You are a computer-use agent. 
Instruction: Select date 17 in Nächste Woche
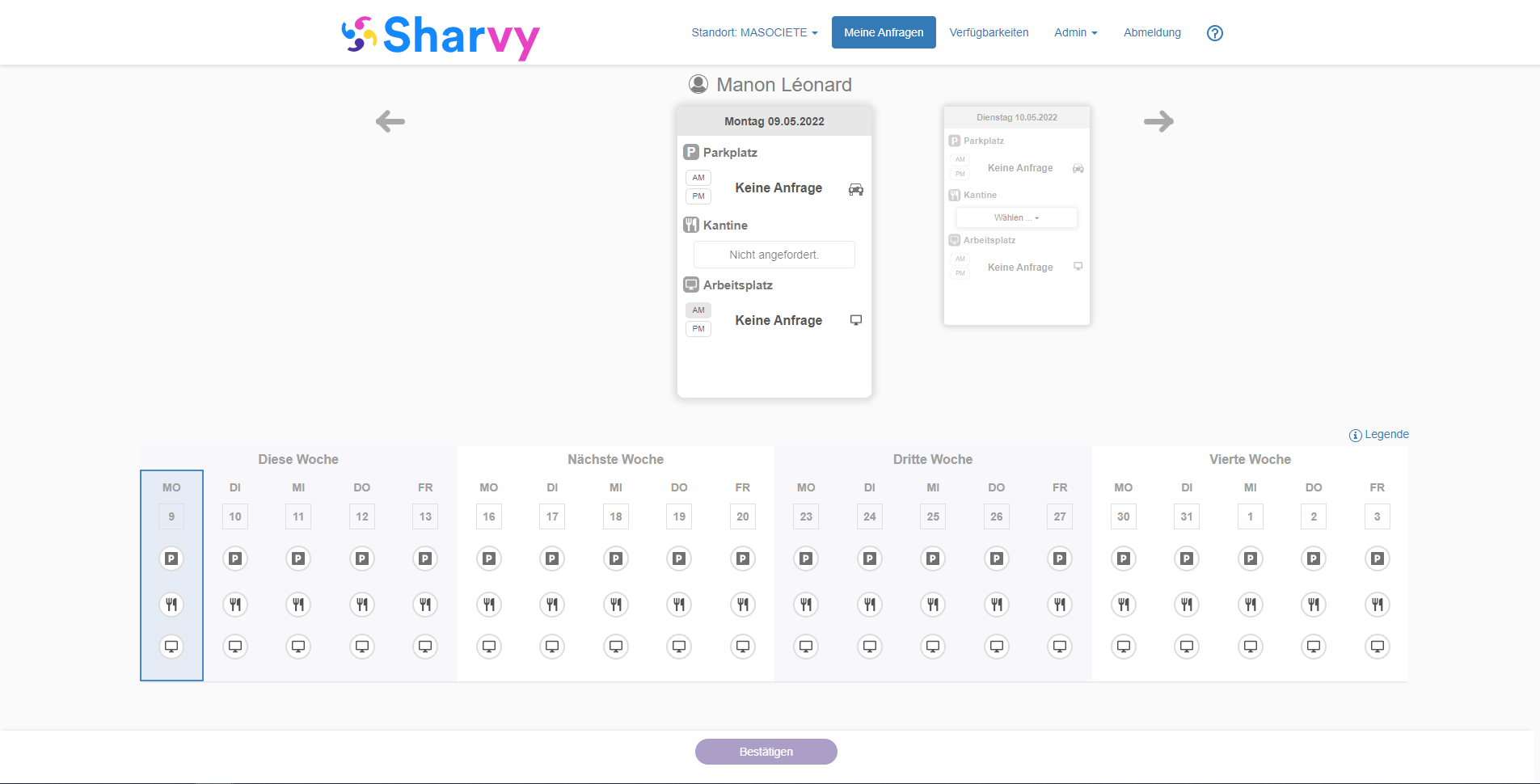point(552,516)
